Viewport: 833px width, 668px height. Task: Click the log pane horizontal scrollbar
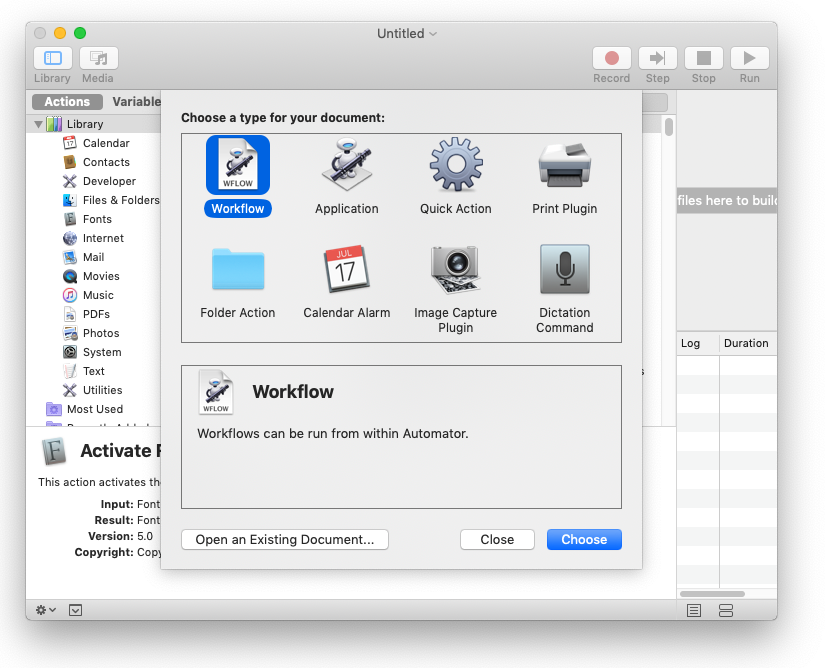(712, 594)
